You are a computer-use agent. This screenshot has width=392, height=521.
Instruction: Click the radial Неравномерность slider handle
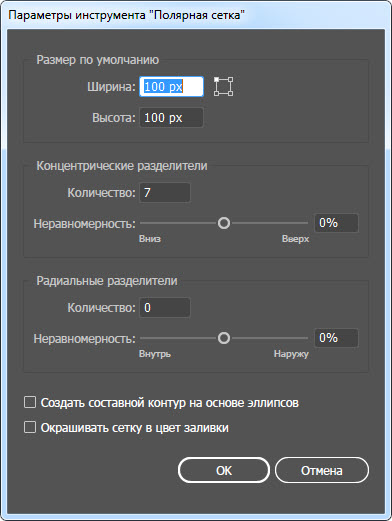[224, 338]
